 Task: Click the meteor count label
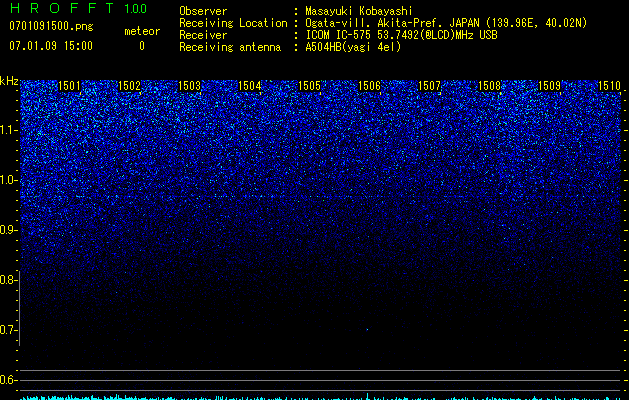142,31
